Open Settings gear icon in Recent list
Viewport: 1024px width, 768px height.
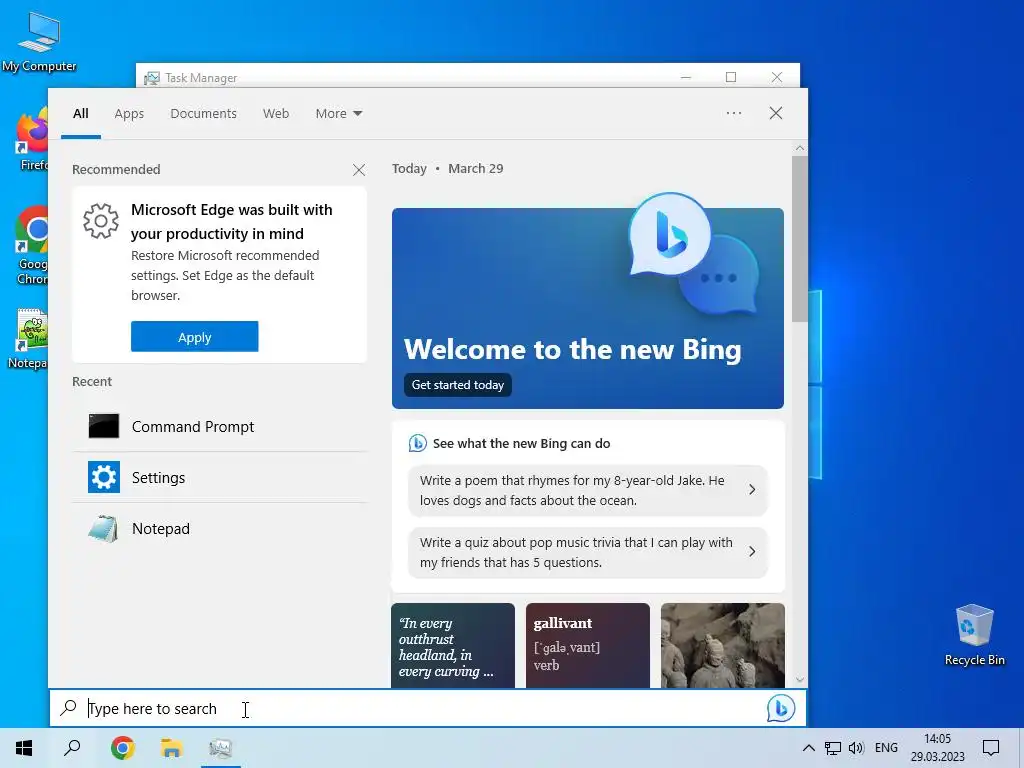[x=104, y=477]
